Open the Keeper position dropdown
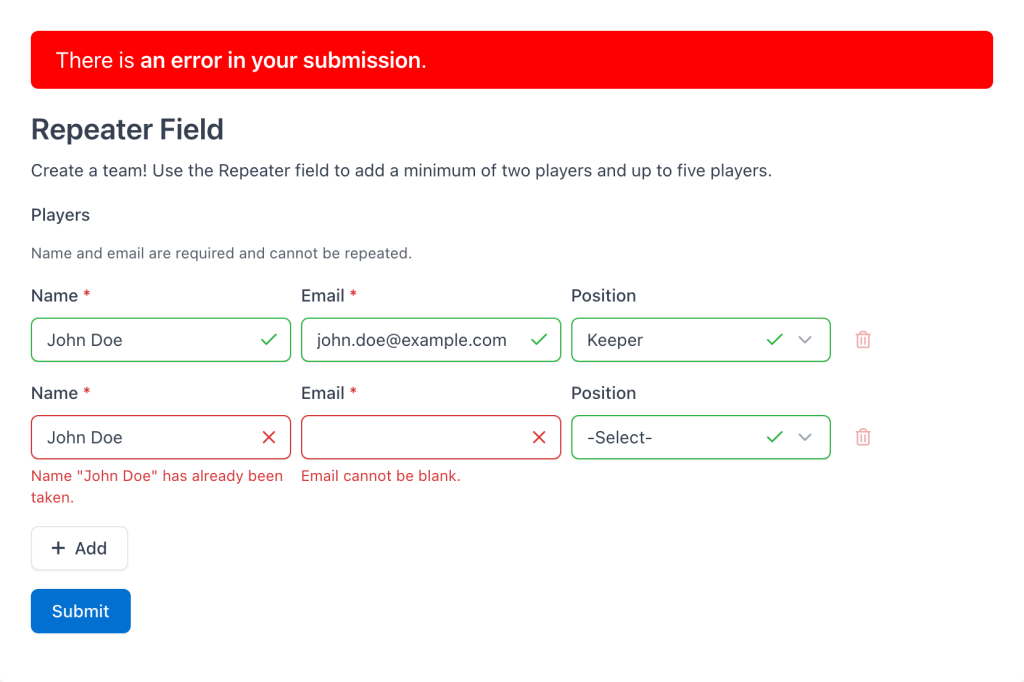Screen dimensions: 1024x682 pyautogui.click(x=701, y=340)
